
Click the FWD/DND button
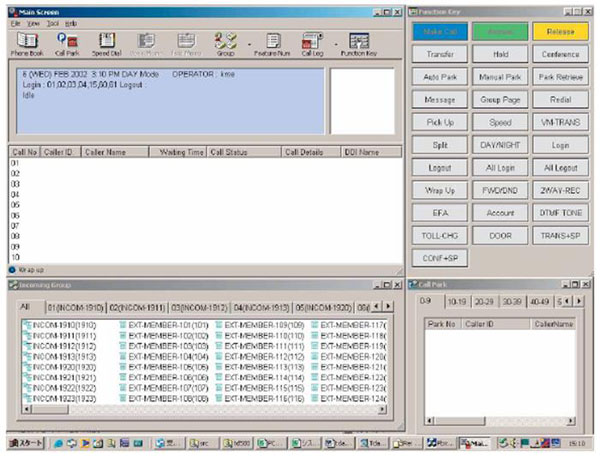pos(500,190)
